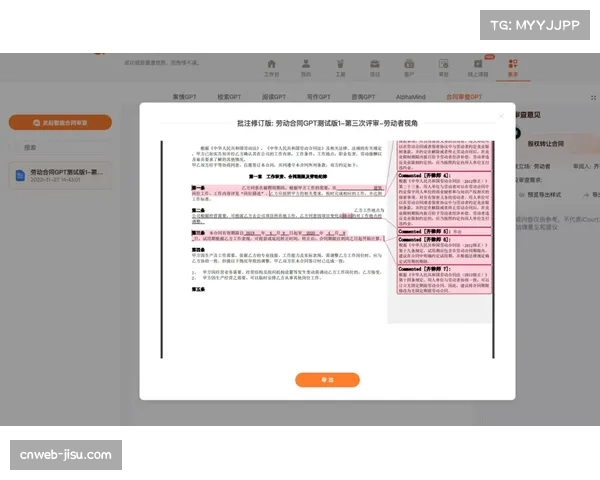Click the 股权转让合同 label in the right panel
The height and width of the screenshot is (480, 600).
[x=546, y=144]
